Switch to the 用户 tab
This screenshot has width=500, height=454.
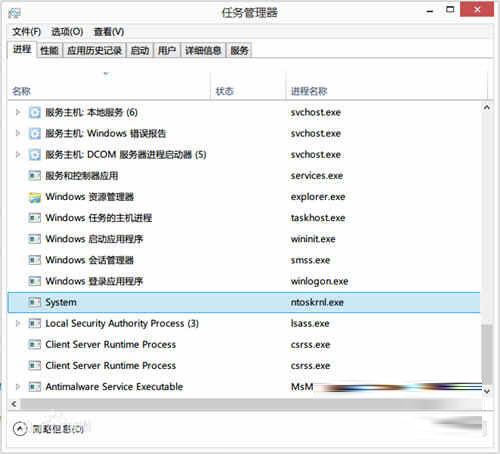pyautogui.click(x=167, y=51)
